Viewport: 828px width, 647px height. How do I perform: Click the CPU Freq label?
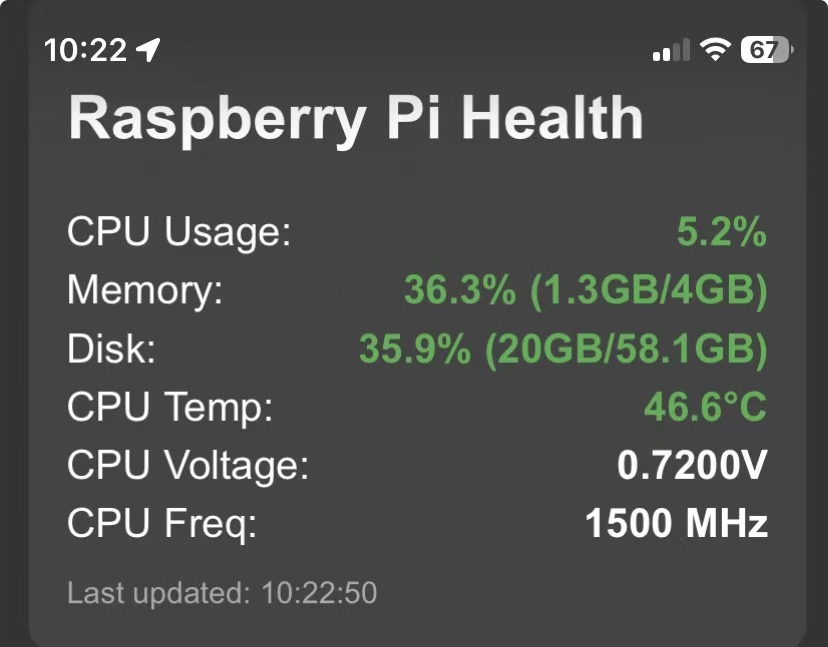click(x=162, y=523)
